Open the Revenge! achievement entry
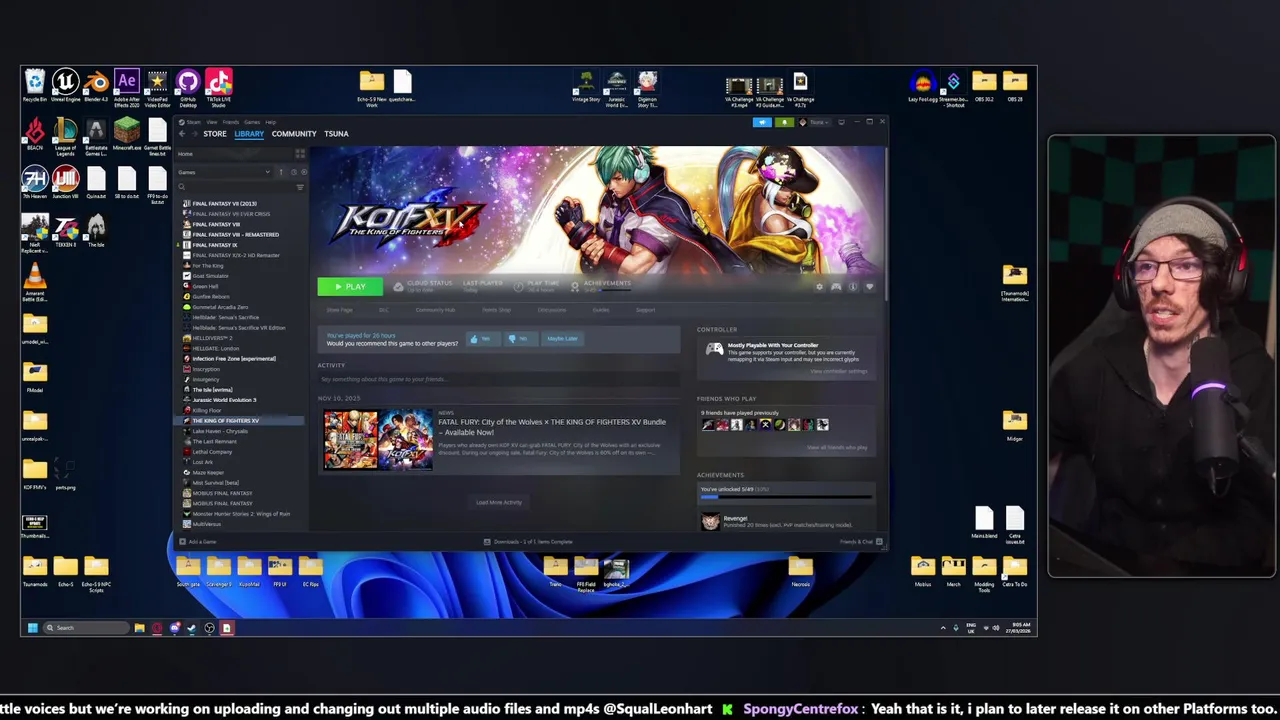Screen dimensions: 1280x720 point(786,521)
